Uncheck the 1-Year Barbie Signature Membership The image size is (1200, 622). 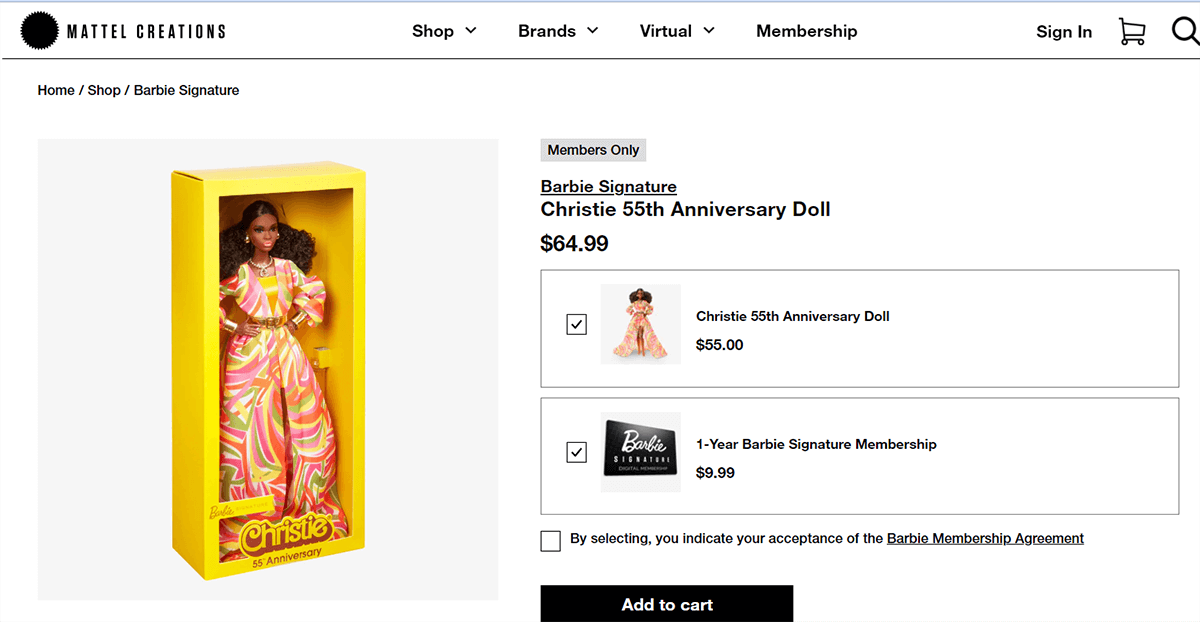pos(576,451)
